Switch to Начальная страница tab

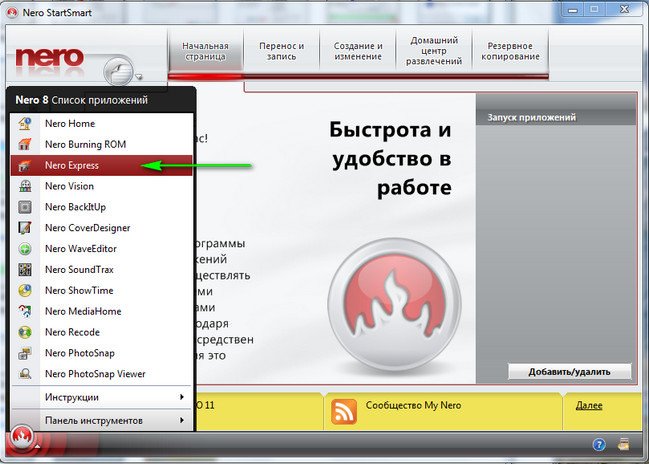205,51
